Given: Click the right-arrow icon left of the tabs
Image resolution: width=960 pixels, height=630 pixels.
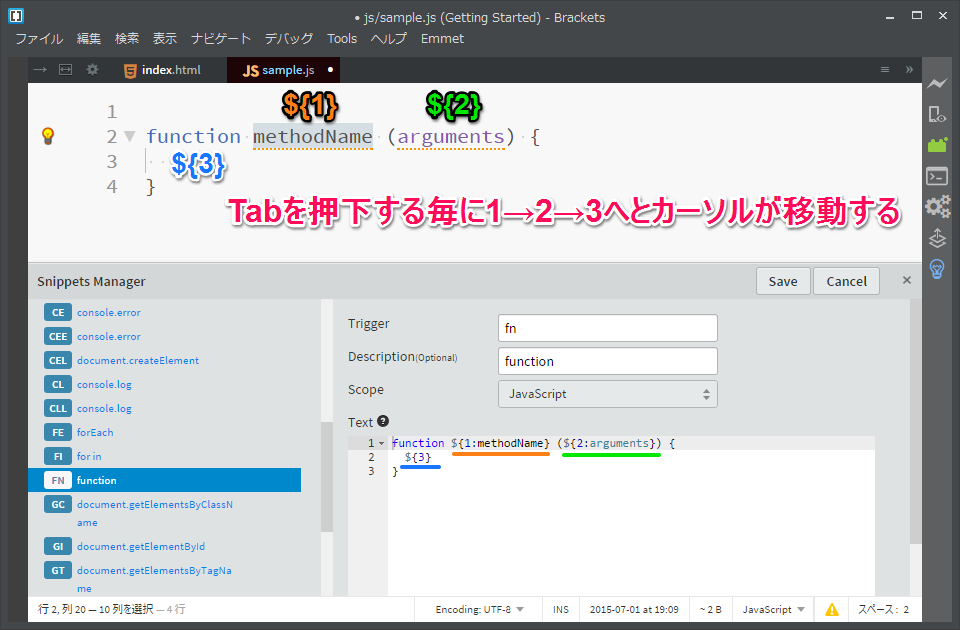Looking at the screenshot, I should (40, 70).
